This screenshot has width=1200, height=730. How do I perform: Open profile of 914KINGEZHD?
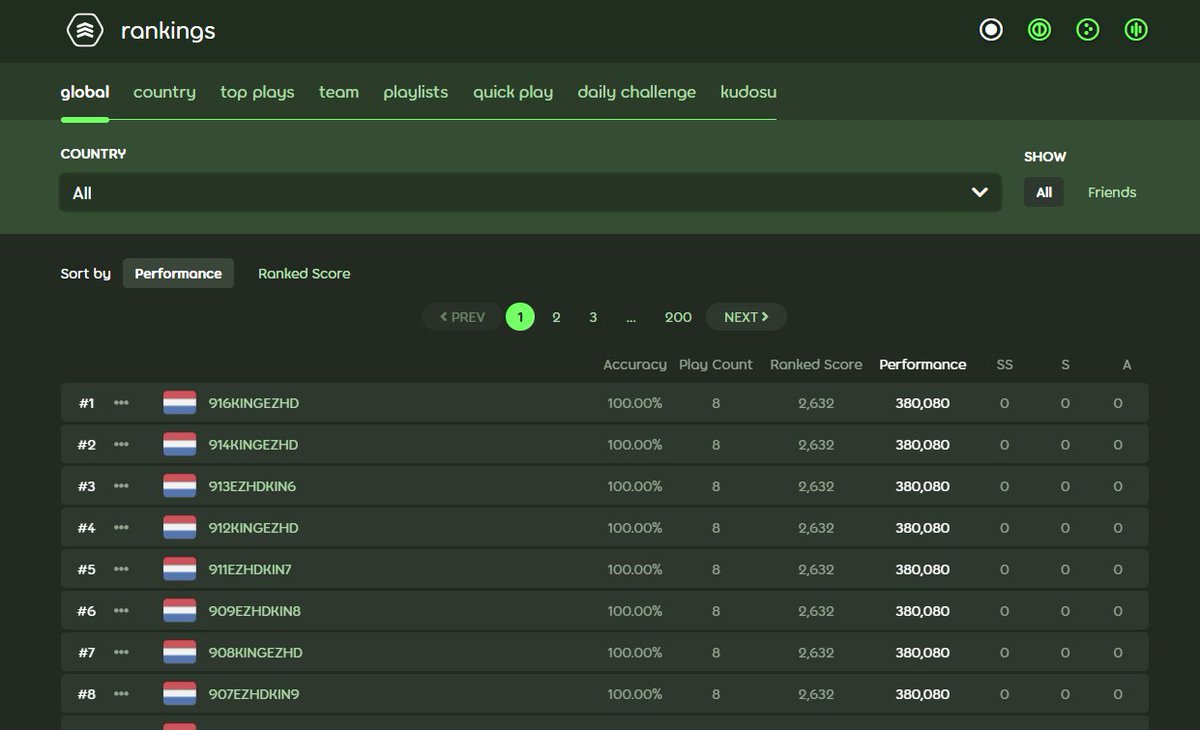tap(253, 444)
